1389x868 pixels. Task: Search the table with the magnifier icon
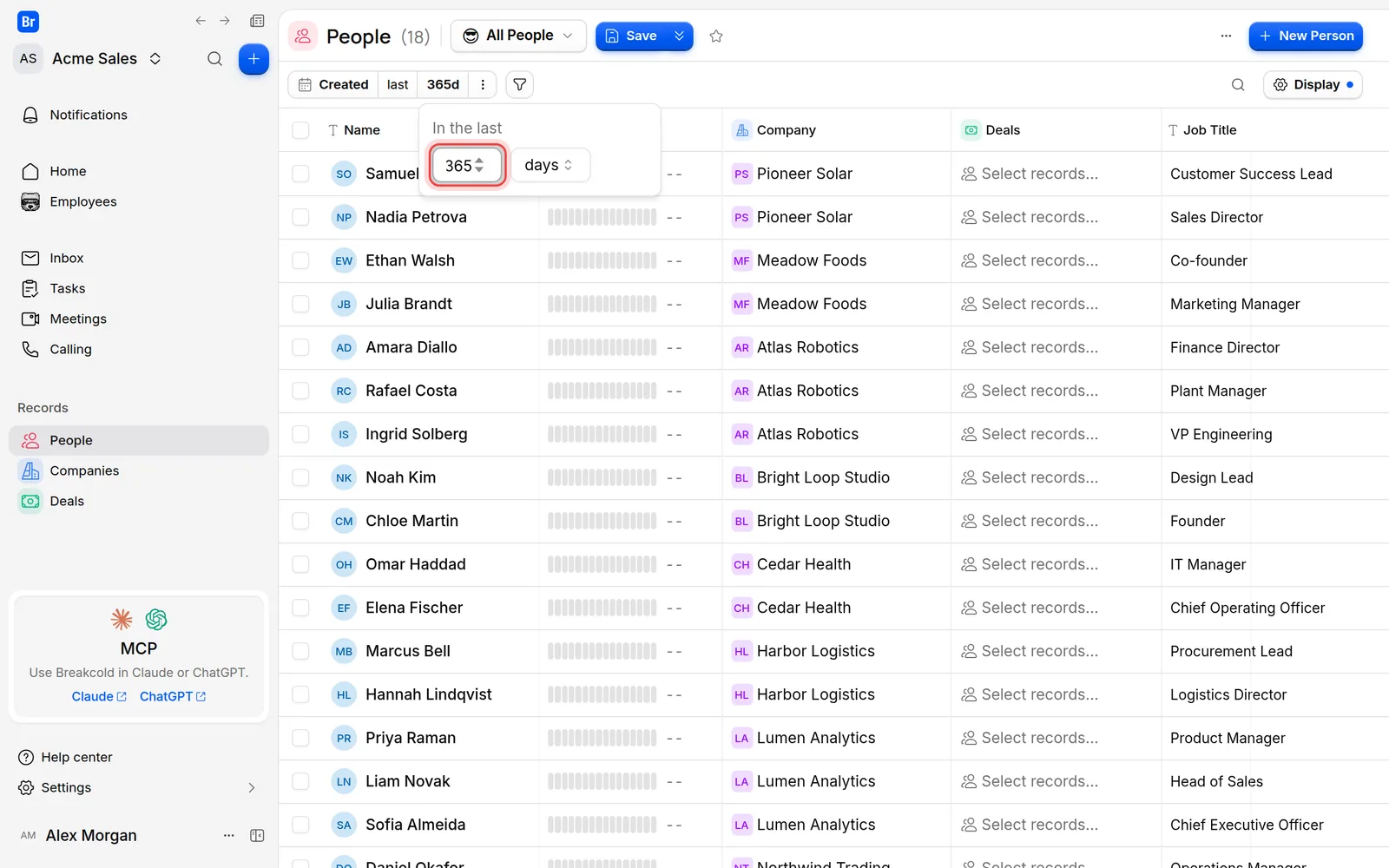(x=1238, y=84)
